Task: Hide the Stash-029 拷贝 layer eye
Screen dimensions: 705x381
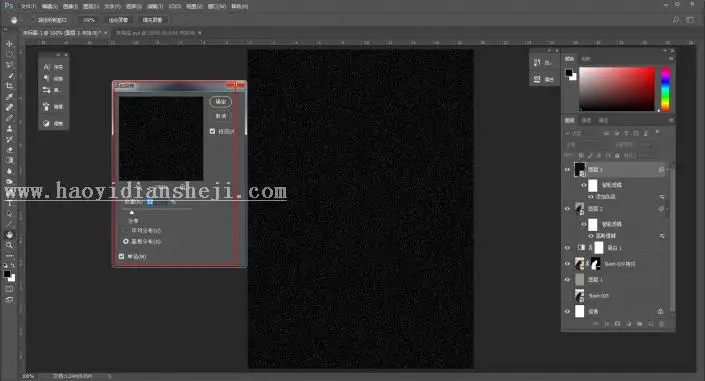Action: (x=567, y=264)
